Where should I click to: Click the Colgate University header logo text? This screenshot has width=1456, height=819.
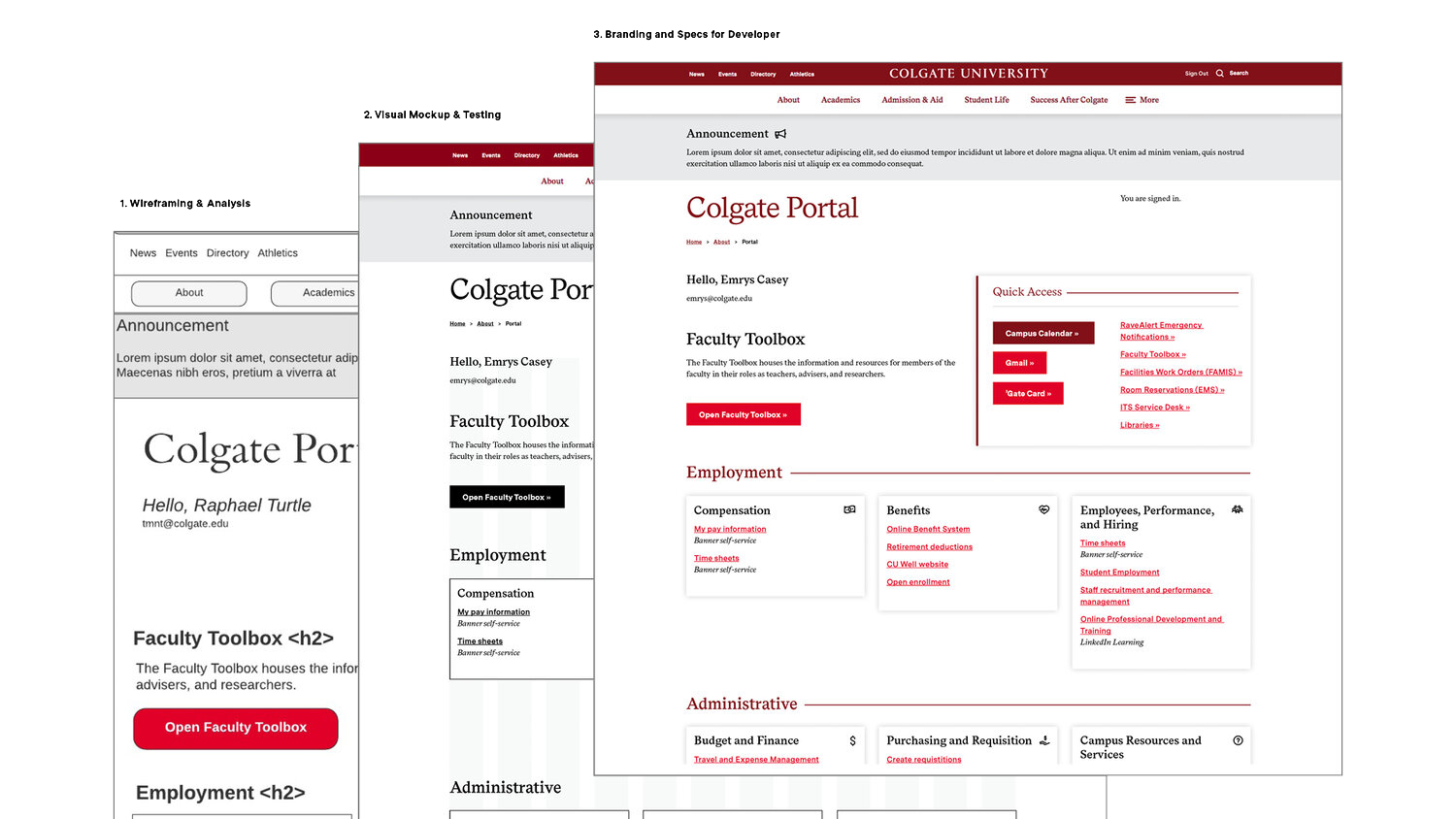(969, 74)
